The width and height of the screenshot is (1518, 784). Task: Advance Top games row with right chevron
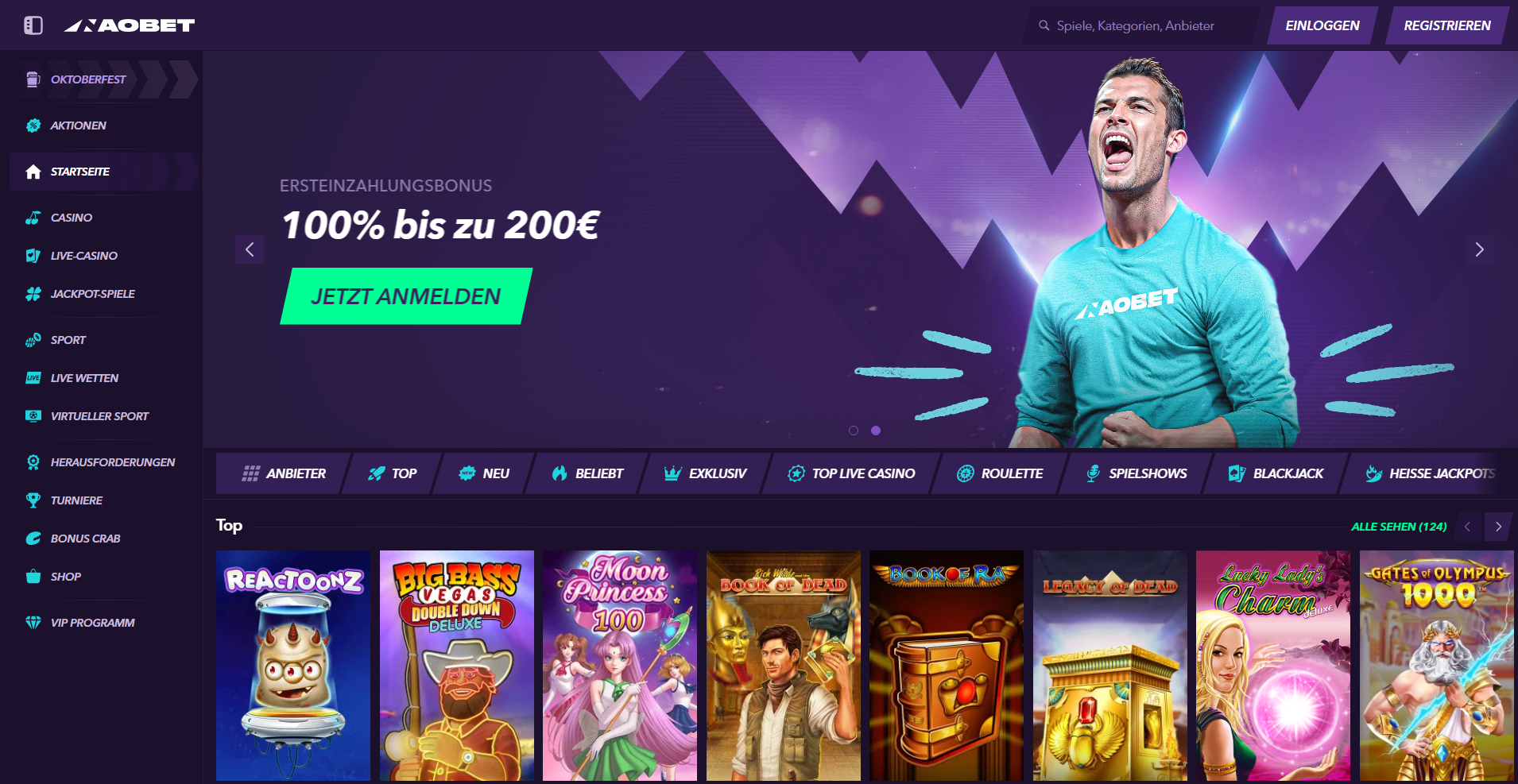point(1498,527)
